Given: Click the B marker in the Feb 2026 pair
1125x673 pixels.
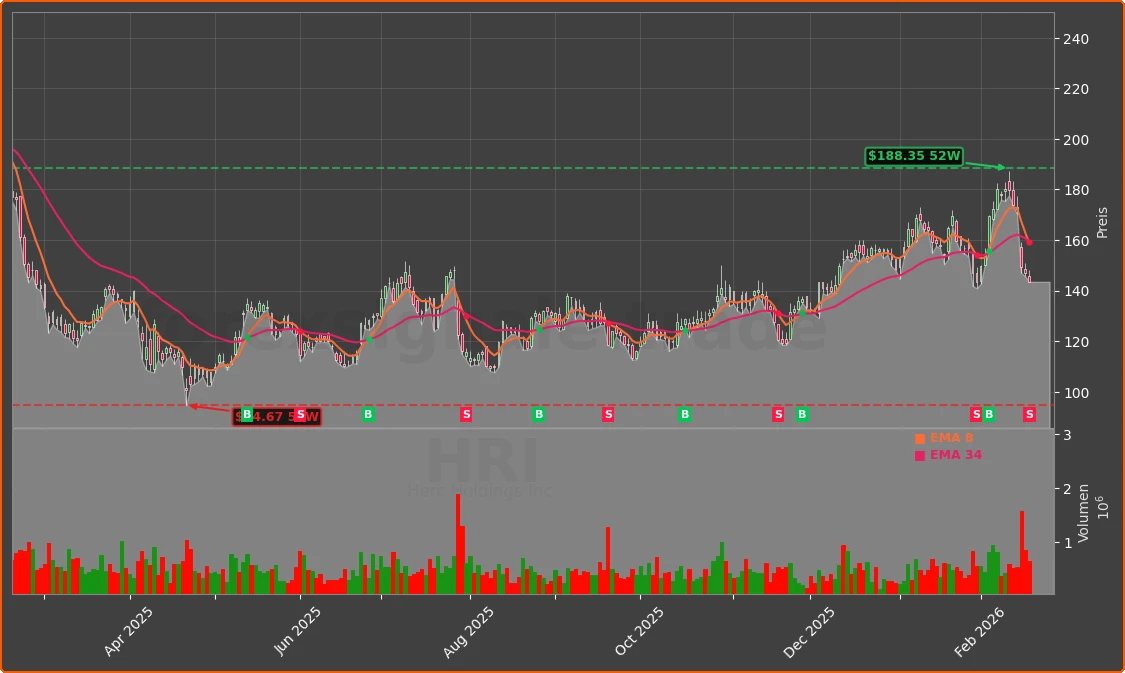Looking at the screenshot, I should pos(989,415).
